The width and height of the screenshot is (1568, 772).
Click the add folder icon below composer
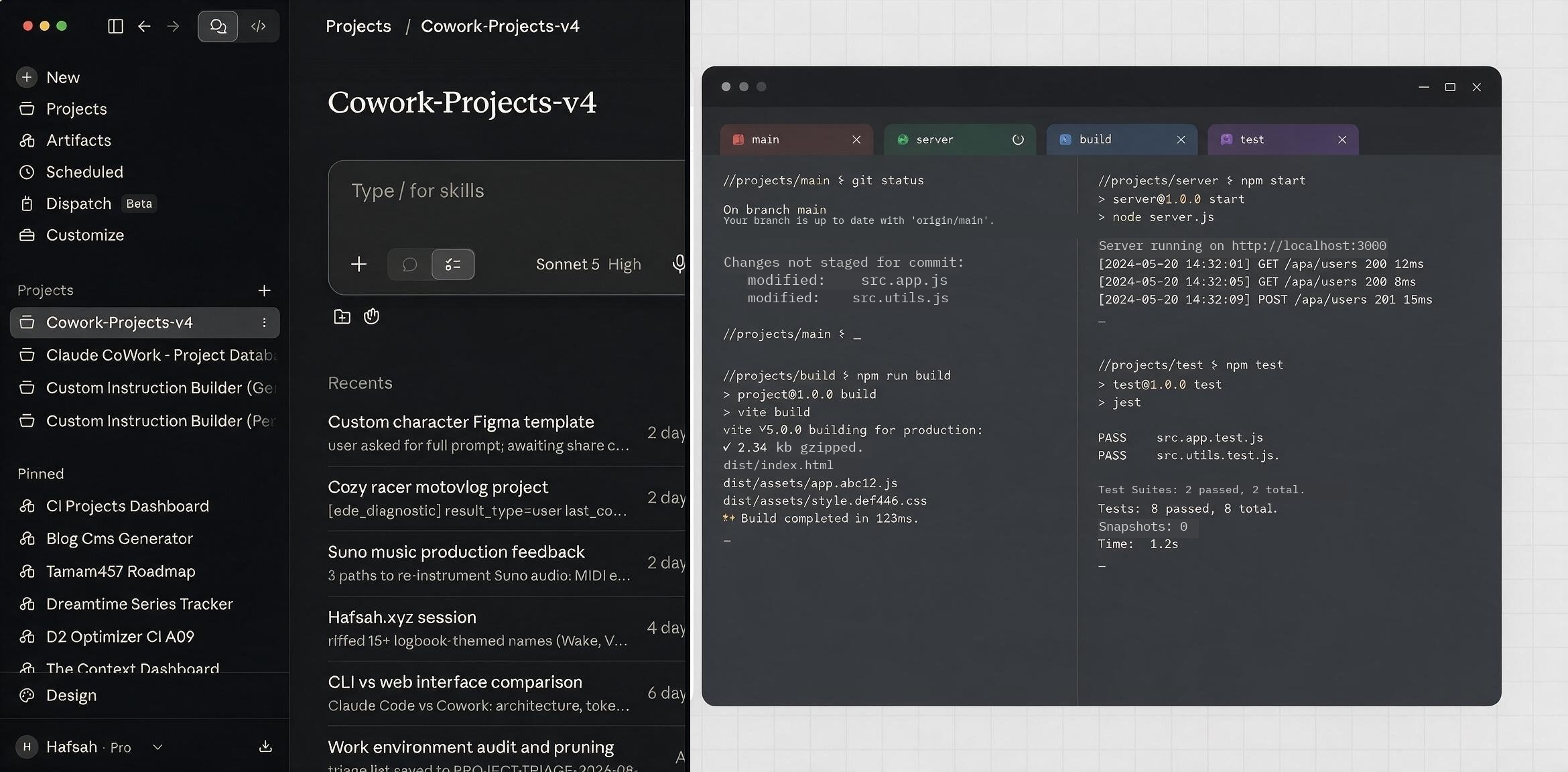point(342,316)
